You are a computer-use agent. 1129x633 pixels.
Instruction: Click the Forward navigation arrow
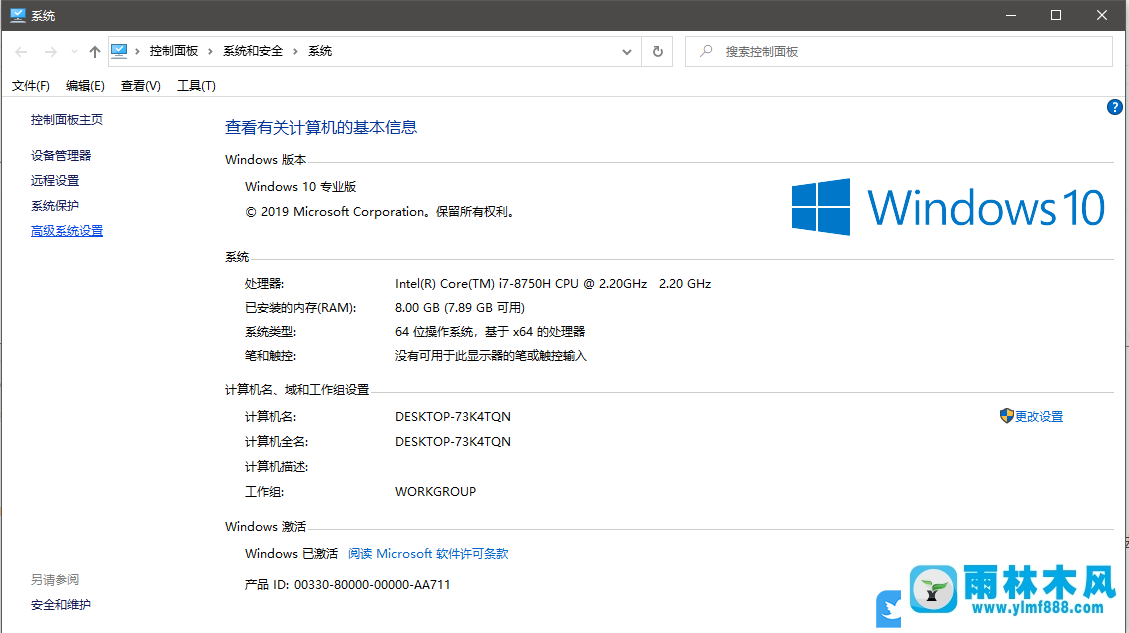click(50, 52)
